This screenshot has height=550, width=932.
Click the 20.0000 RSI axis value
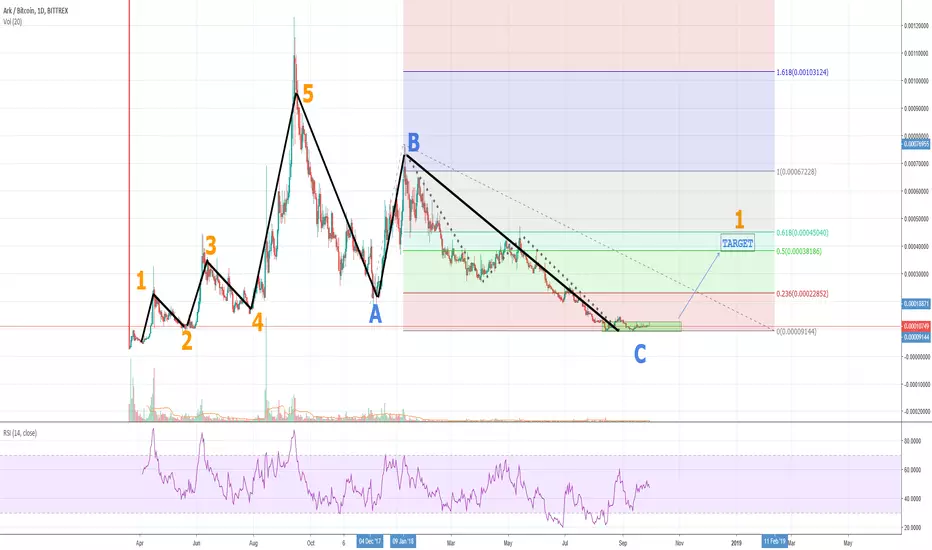pyautogui.click(x=912, y=527)
